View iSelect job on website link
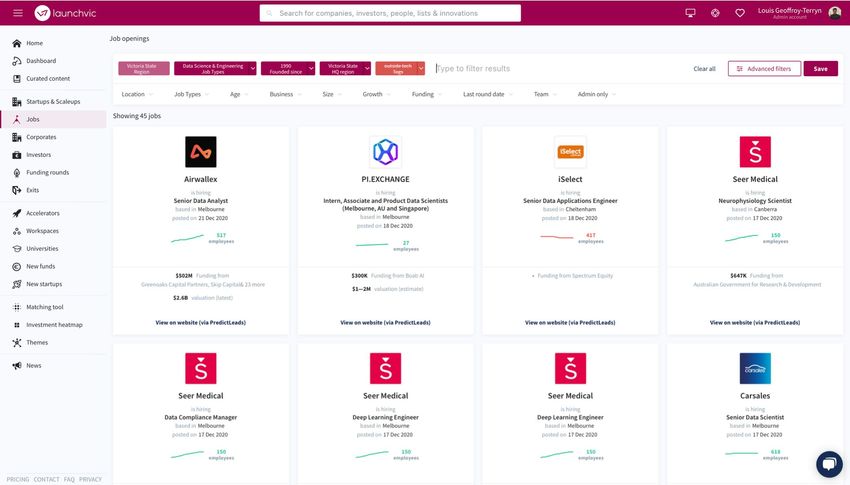 pos(570,322)
